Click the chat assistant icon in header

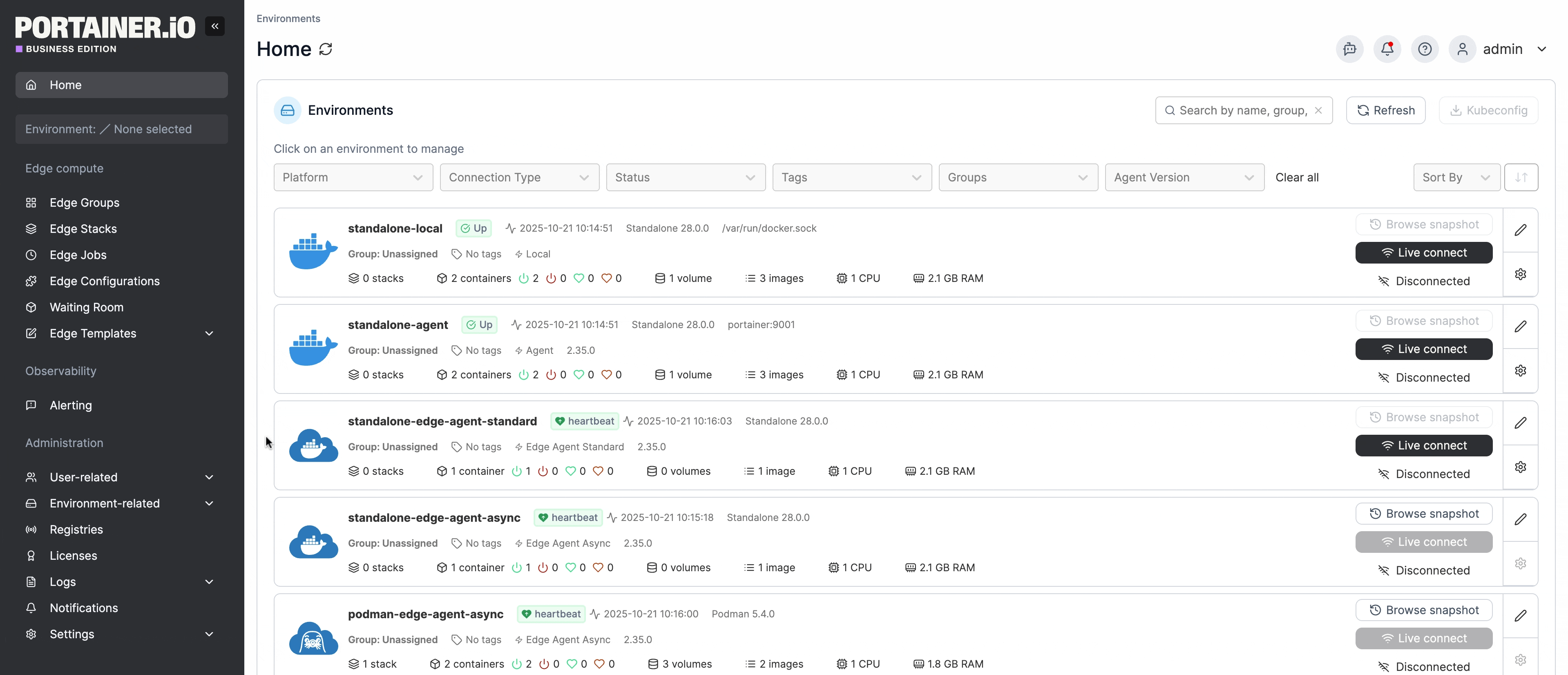click(x=1349, y=49)
